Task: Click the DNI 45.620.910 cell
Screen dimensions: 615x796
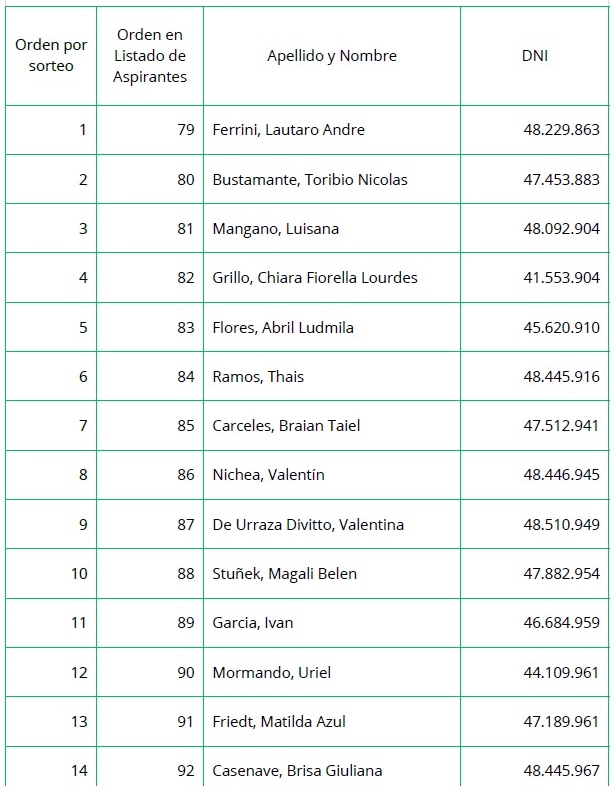Action: [x=560, y=328]
